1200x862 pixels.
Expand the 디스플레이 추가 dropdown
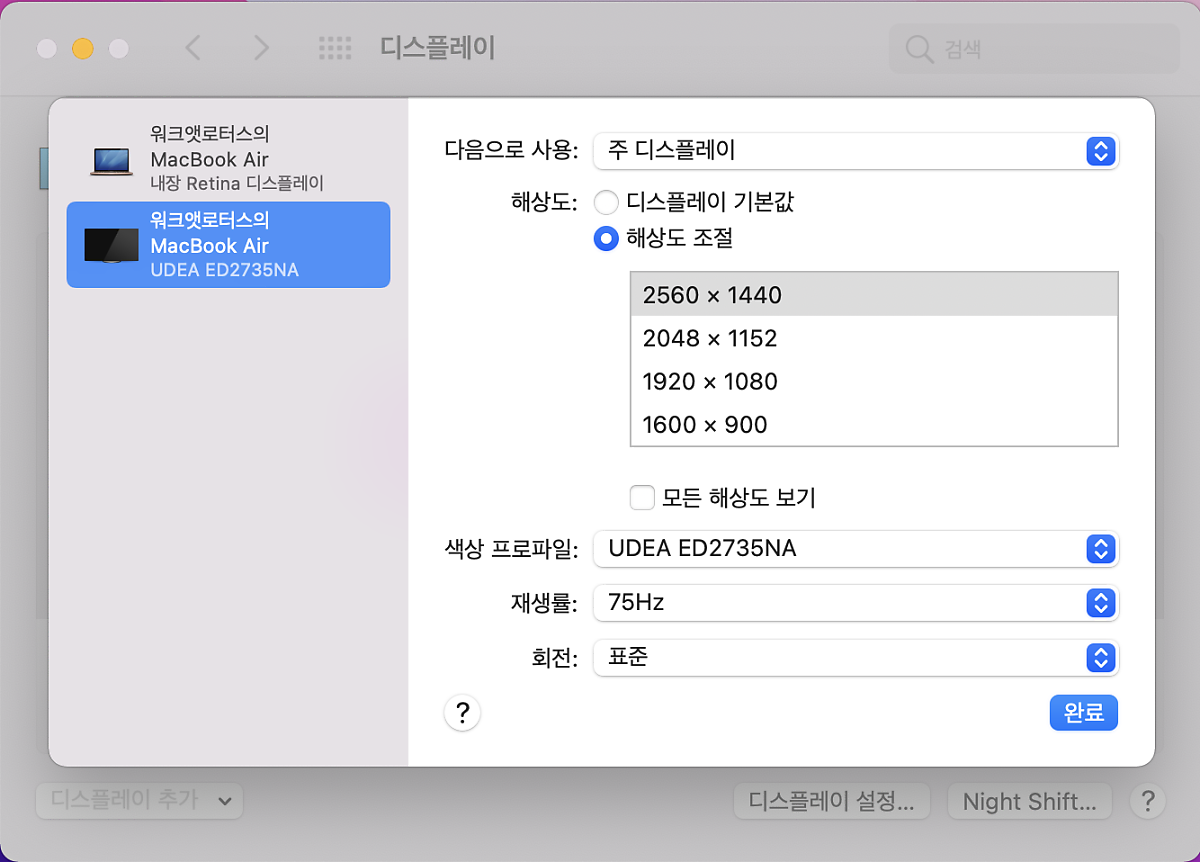[x=139, y=800]
